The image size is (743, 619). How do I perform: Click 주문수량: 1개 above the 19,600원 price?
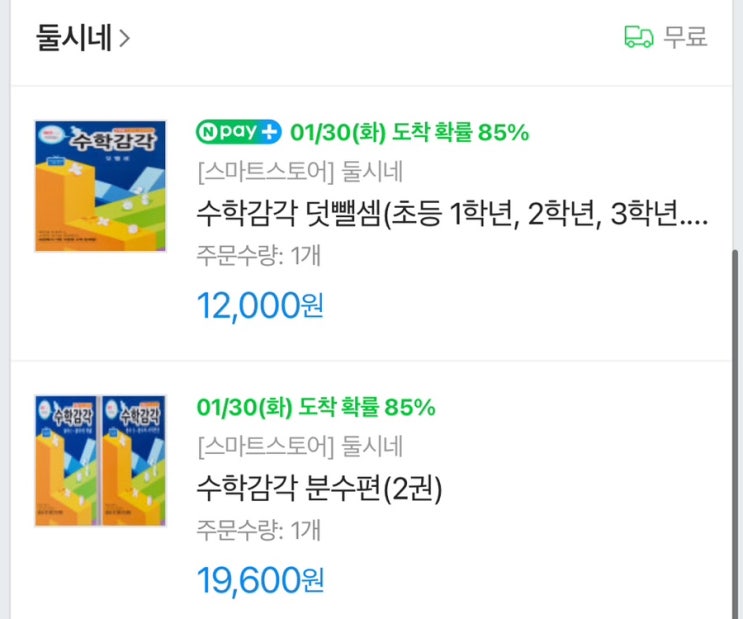pos(259,530)
